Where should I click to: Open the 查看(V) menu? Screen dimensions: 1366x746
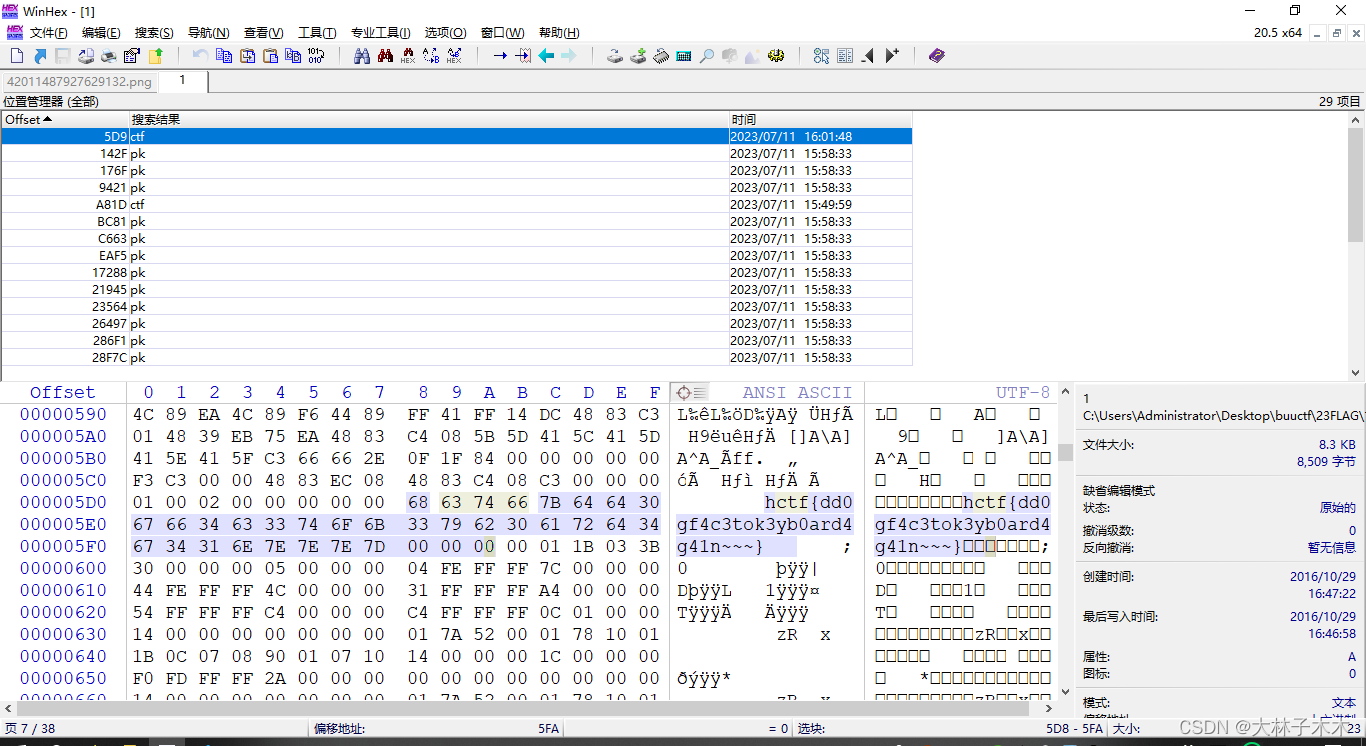263,33
